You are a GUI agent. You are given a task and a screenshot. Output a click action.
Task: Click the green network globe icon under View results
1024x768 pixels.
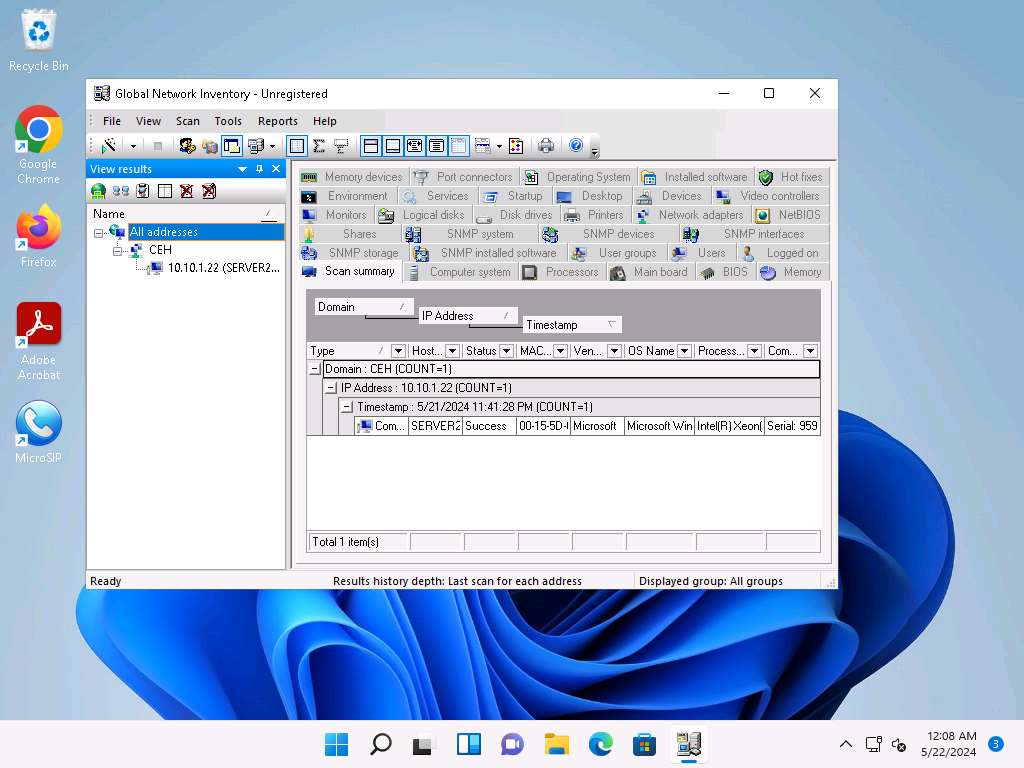tap(98, 191)
